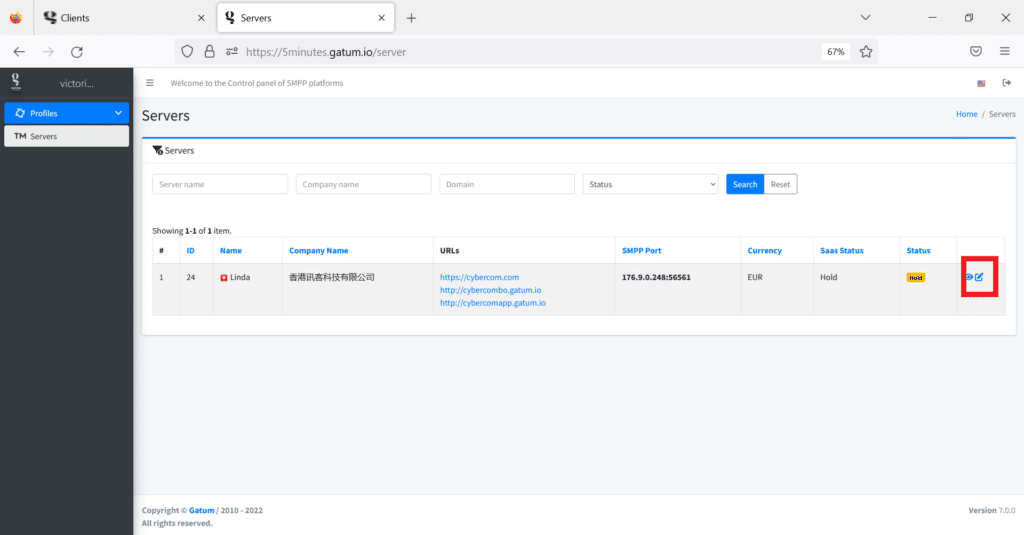Open http://cybercombo.gatum.io link
Screen dimensions: 1024x535
pyautogui.click(x=490, y=290)
